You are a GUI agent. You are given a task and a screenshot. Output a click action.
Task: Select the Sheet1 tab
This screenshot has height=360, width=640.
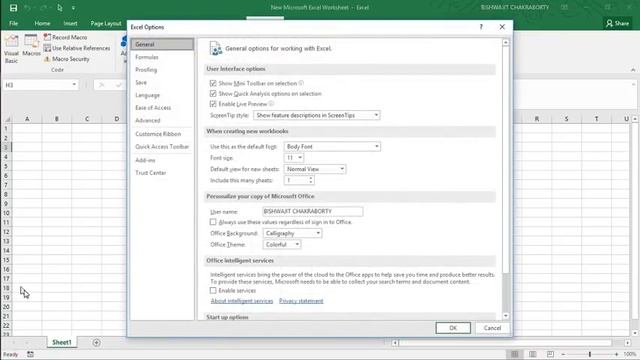[62, 342]
